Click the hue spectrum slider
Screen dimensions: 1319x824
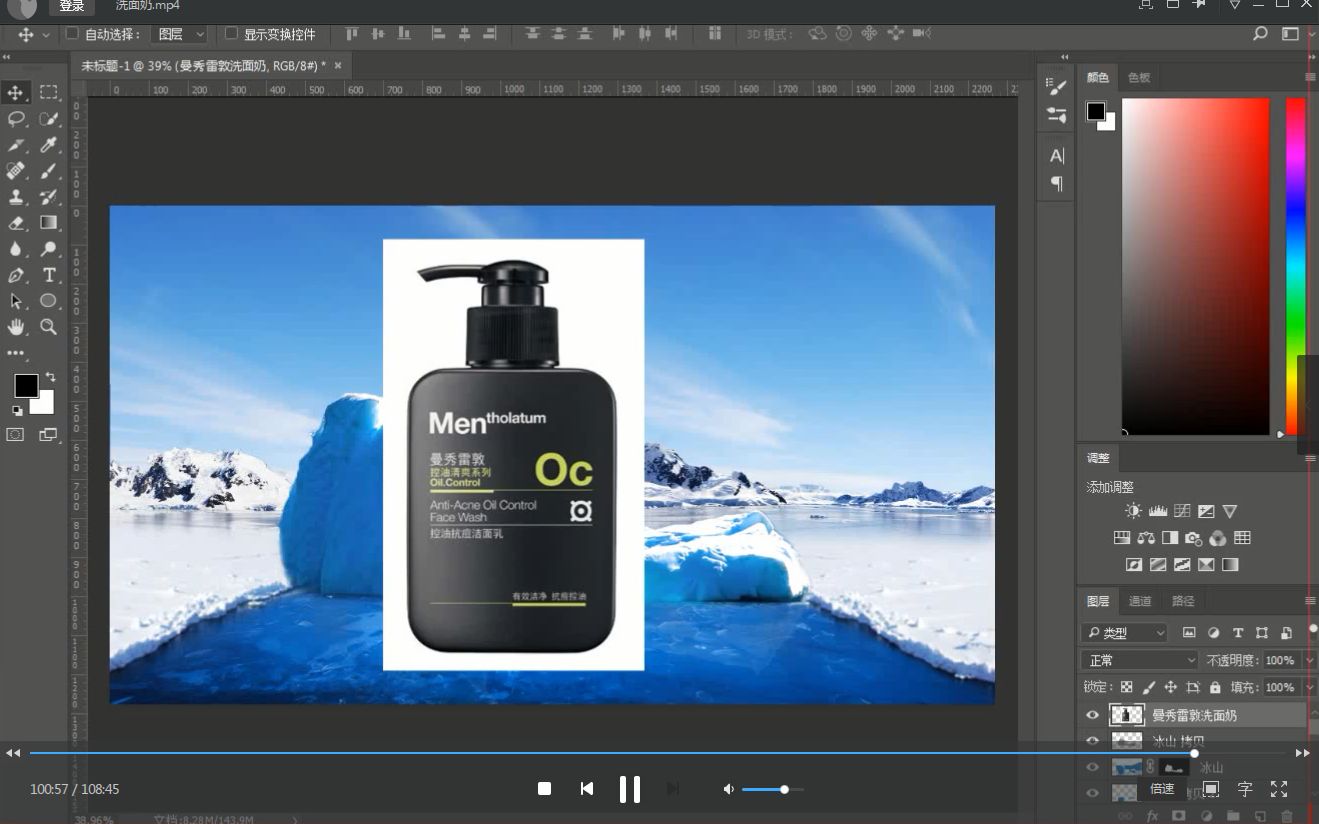pos(1295,266)
